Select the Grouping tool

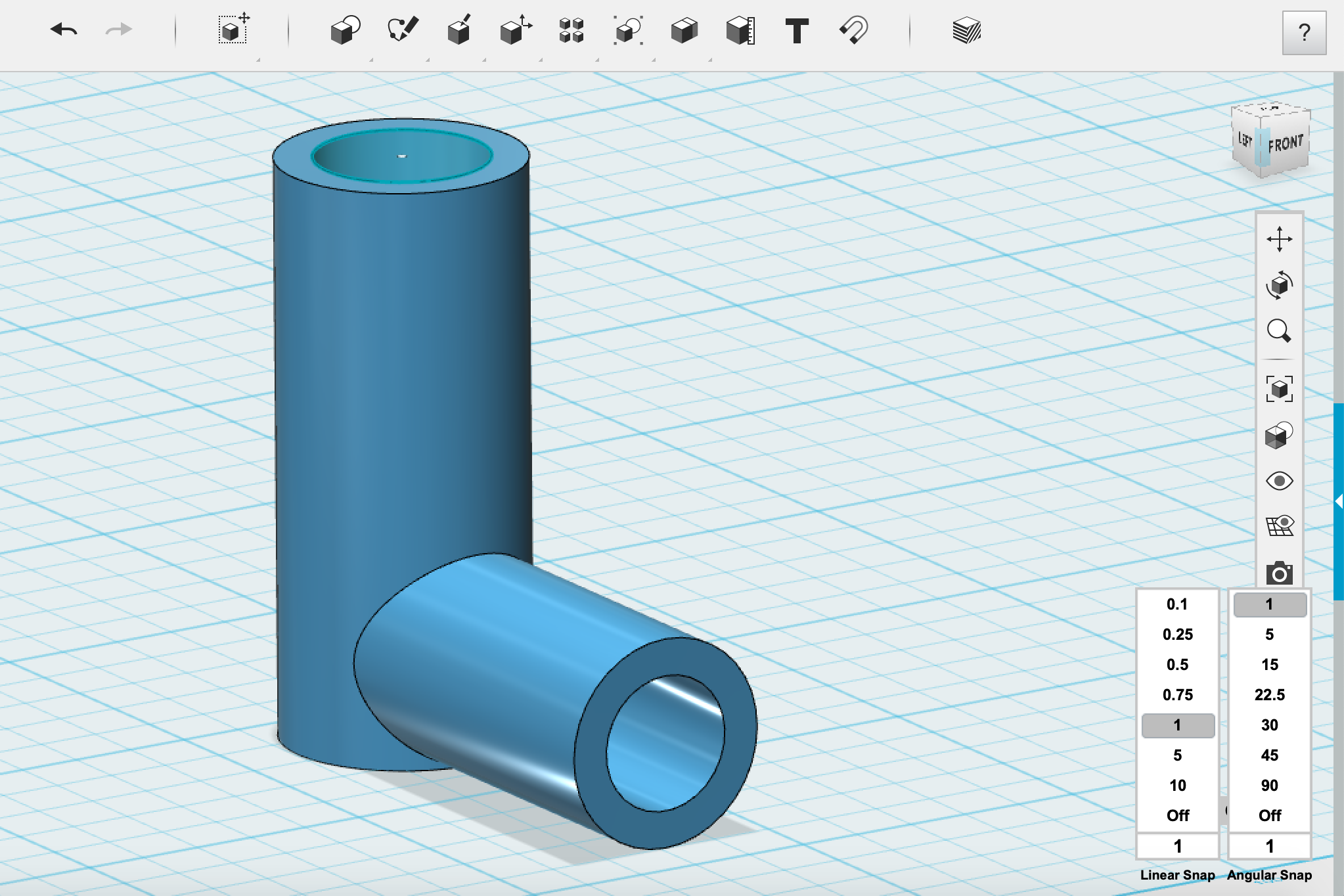[x=628, y=31]
